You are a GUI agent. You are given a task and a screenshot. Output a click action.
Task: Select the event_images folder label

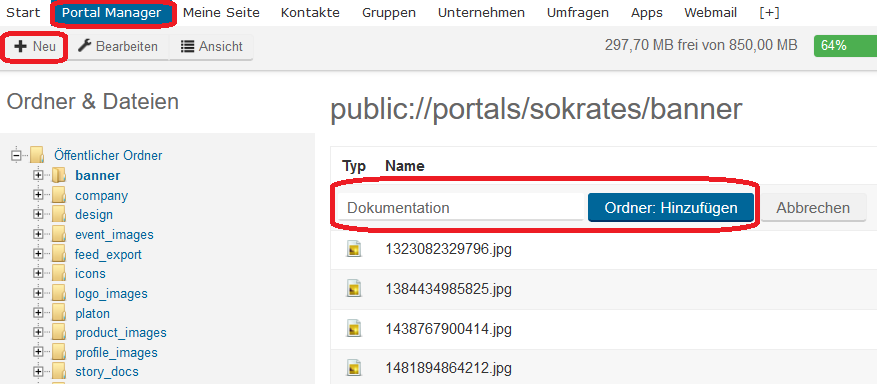coord(114,235)
